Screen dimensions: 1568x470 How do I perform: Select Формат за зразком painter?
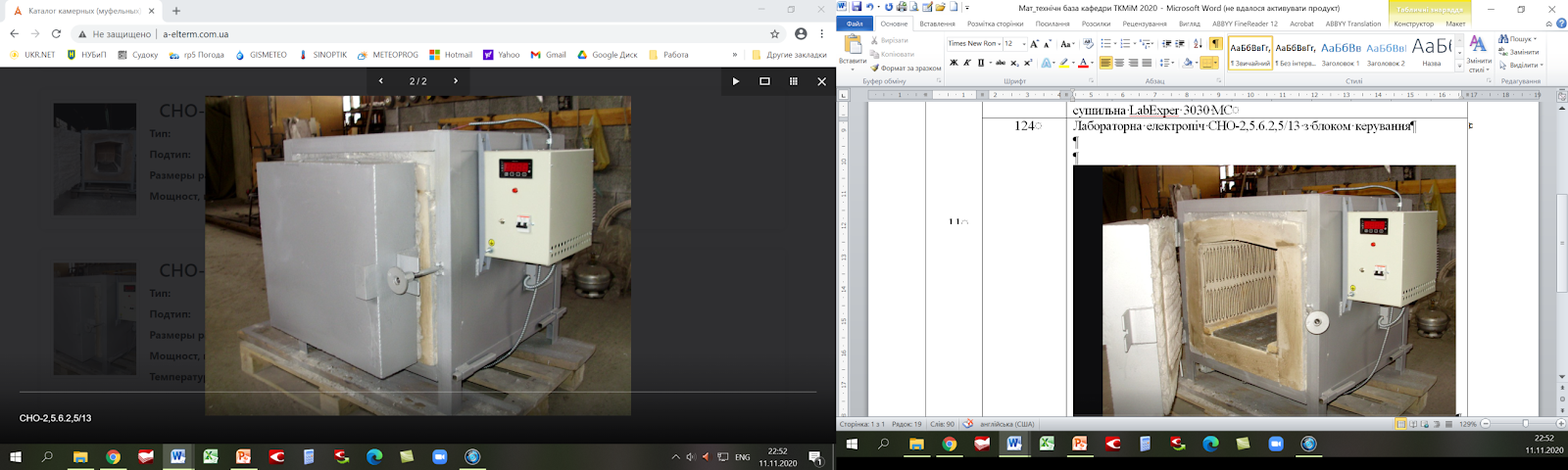(x=906, y=69)
